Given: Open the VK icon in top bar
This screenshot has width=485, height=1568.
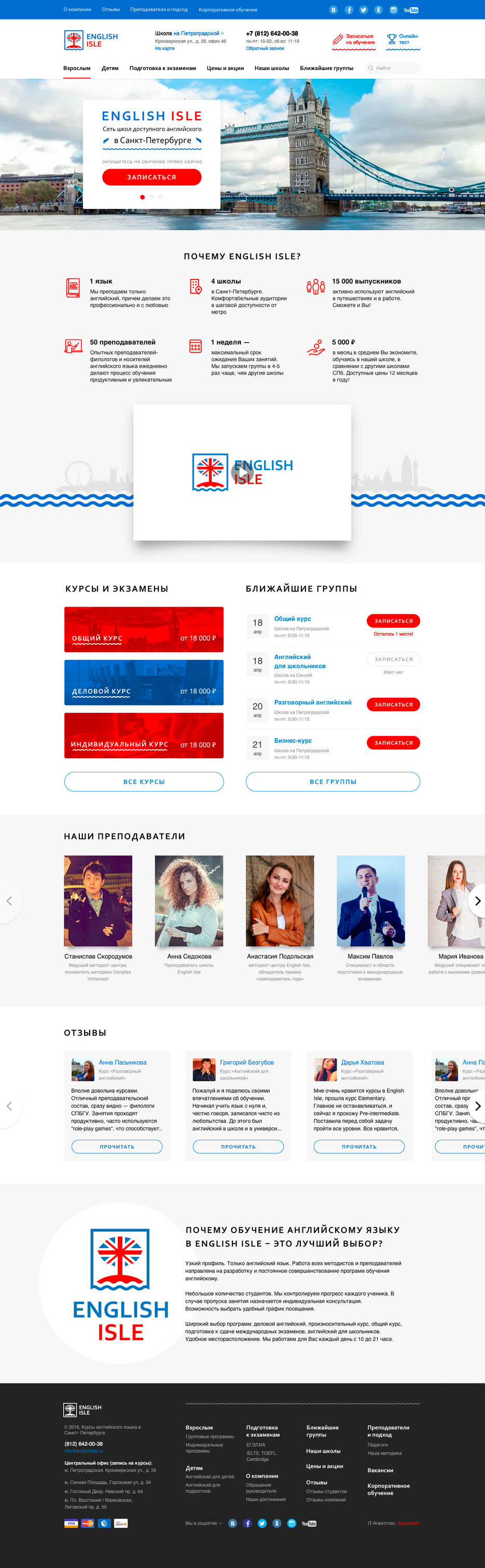Looking at the screenshot, I should (334, 10).
